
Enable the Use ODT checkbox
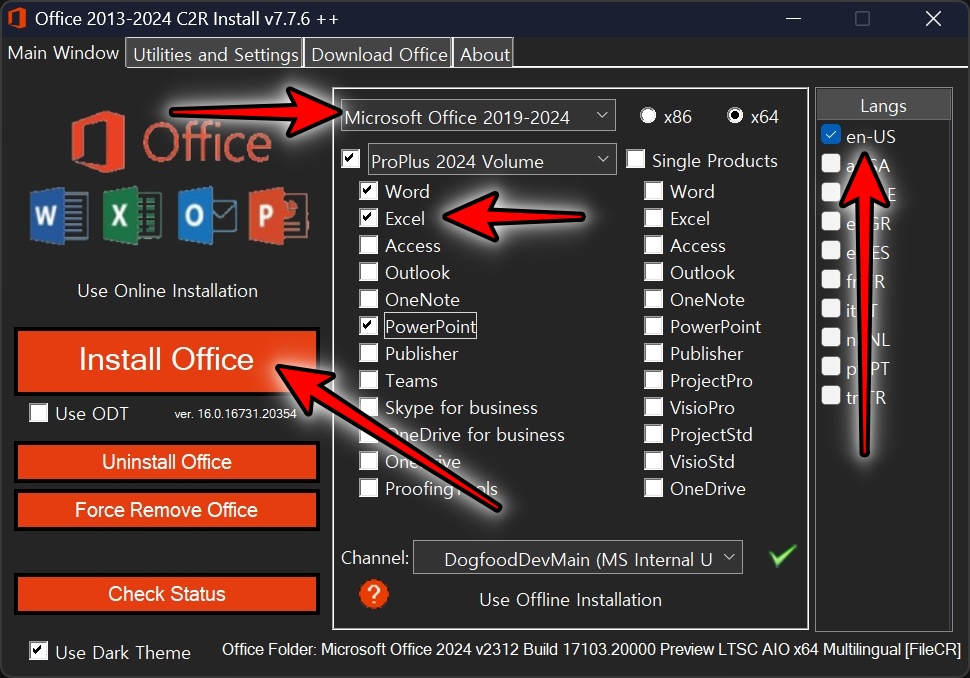[x=38, y=413]
